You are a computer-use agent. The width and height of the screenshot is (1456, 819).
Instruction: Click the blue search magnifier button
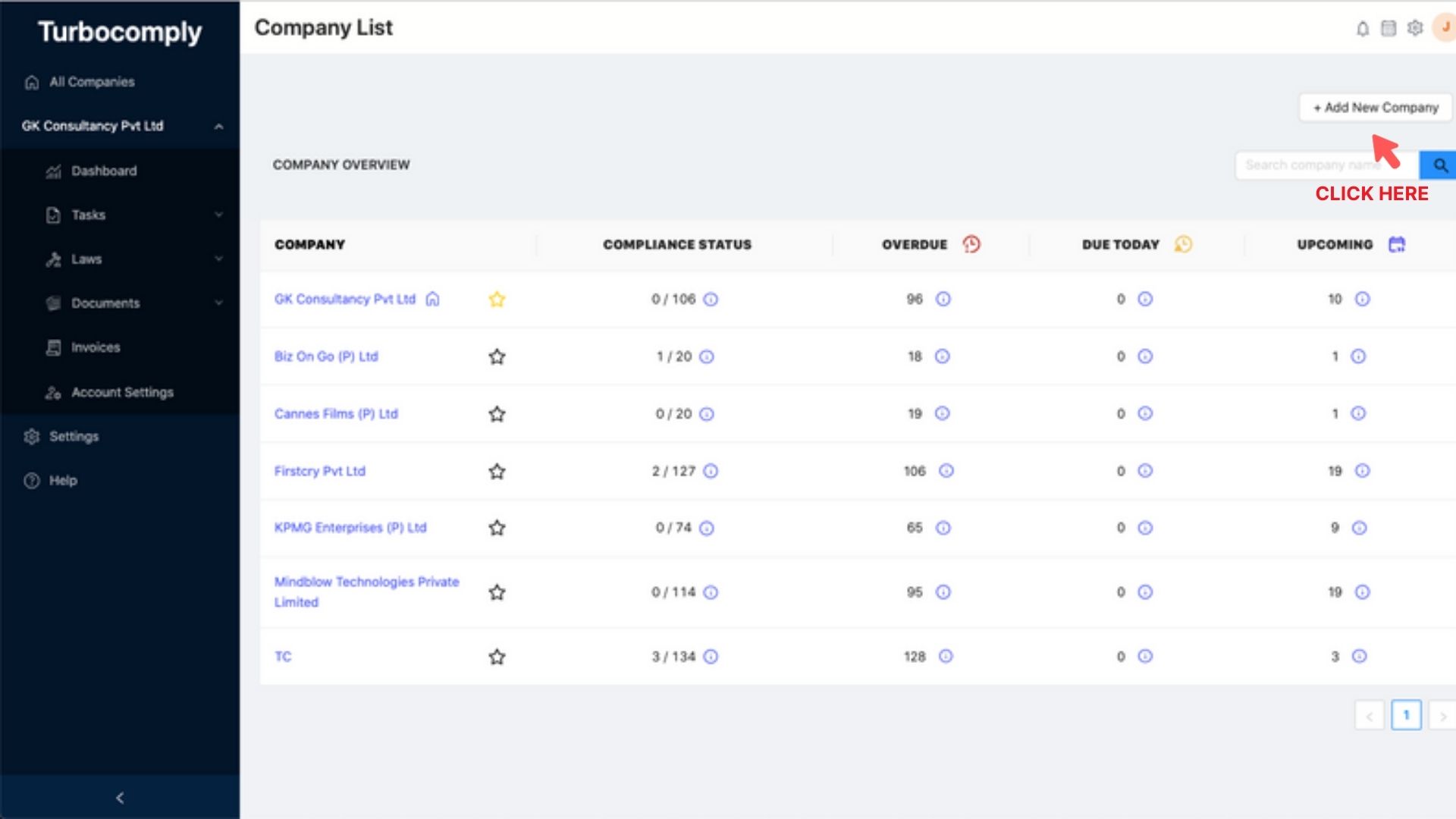click(x=1439, y=165)
